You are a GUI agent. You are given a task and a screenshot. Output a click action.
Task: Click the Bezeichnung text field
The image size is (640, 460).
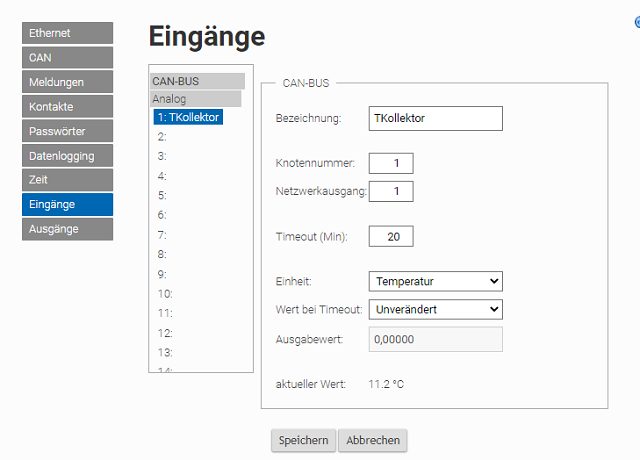coord(436,118)
